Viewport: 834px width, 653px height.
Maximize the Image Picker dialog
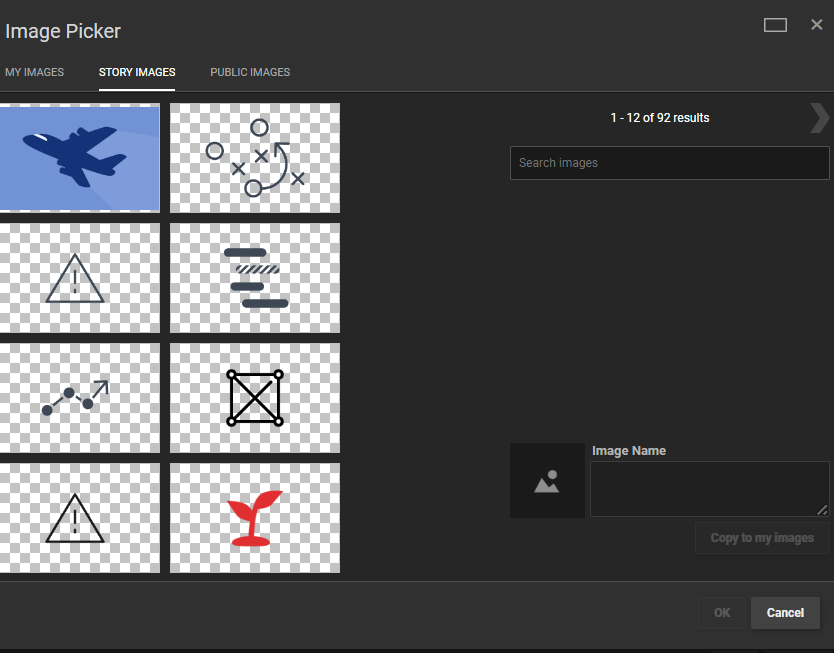click(775, 25)
